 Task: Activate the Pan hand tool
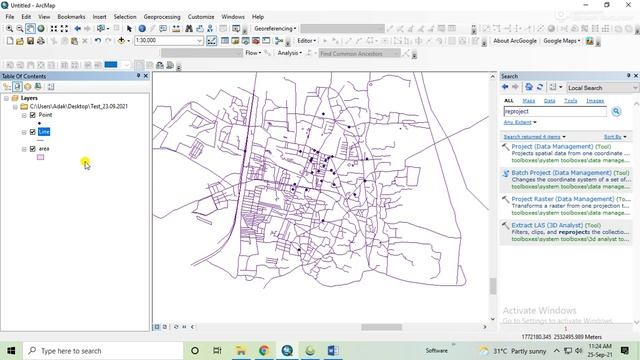point(30,29)
